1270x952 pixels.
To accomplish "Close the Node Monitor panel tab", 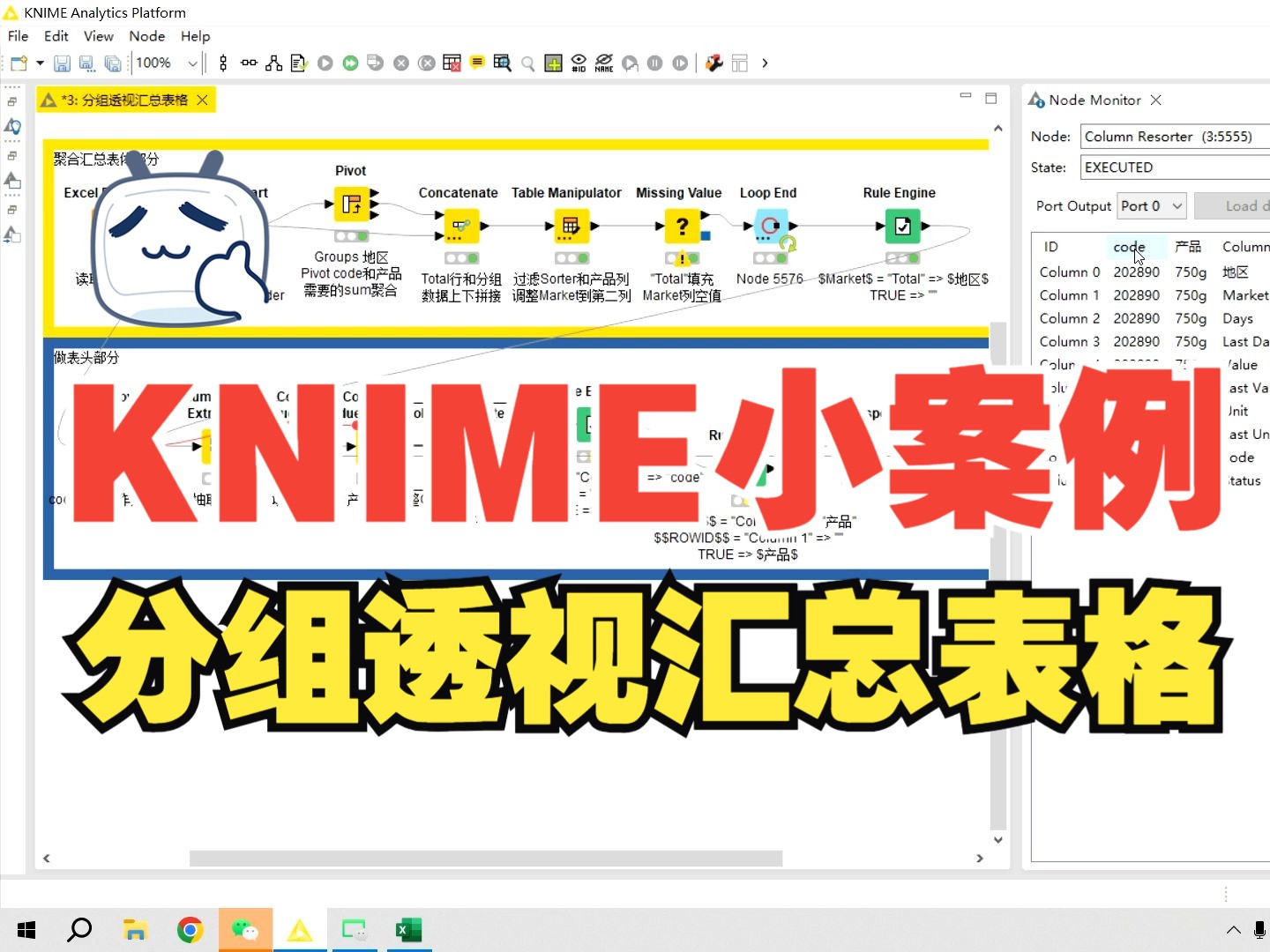I will [x=1155, y=100].
